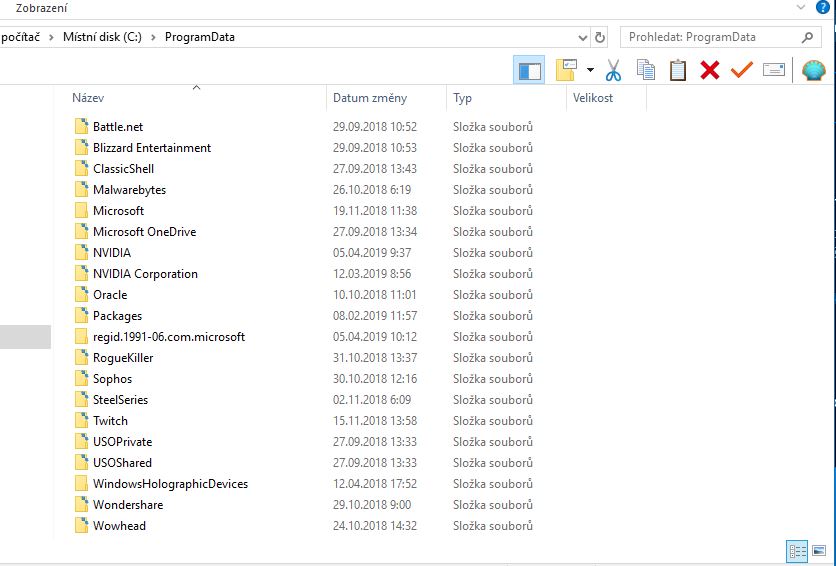The height and width of the screenshot is (566, 836).
Task: Select the regid.1991-06.com.microsoft folder
Action: (169, 337)
